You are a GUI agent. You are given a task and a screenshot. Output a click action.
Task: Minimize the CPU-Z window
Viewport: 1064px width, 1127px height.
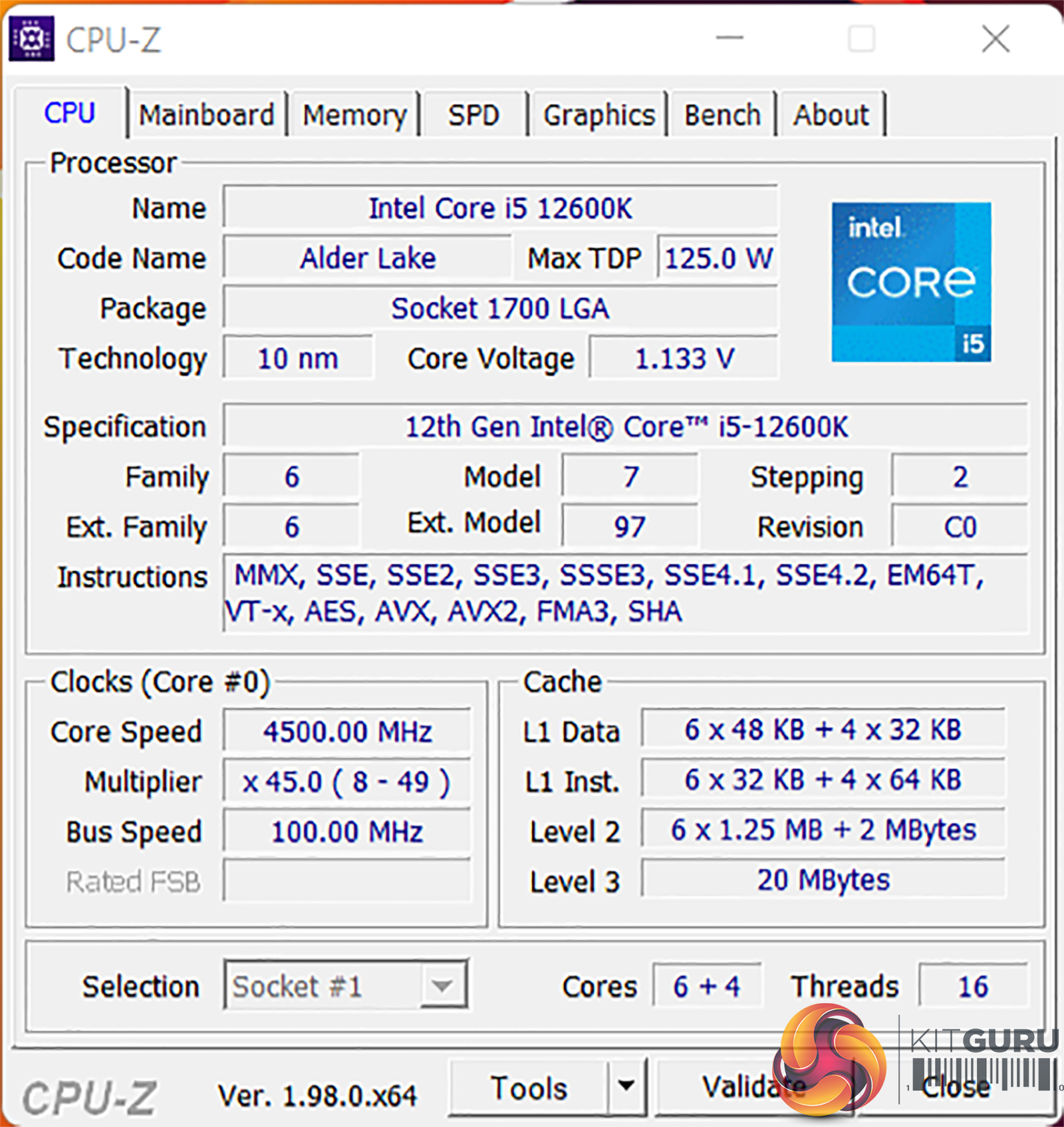pyautogui.click(x=730, y=39)
